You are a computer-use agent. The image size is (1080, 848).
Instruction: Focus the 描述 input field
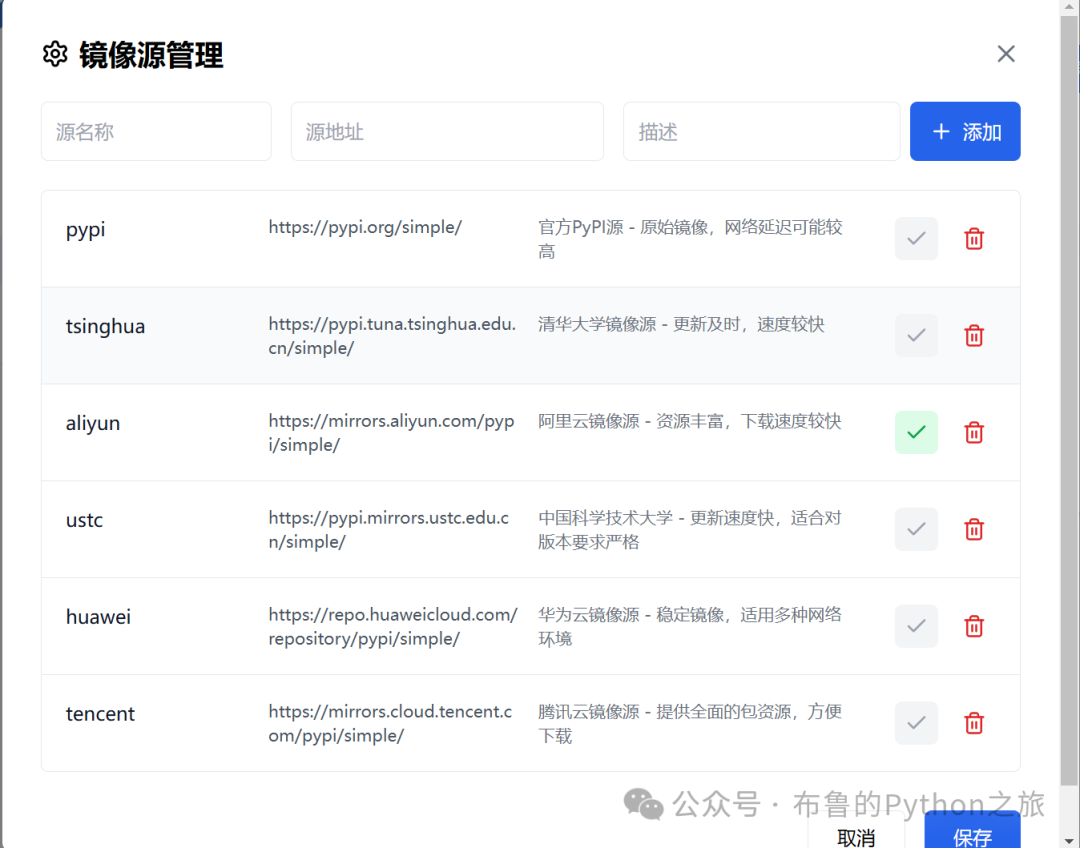point(762,132)
